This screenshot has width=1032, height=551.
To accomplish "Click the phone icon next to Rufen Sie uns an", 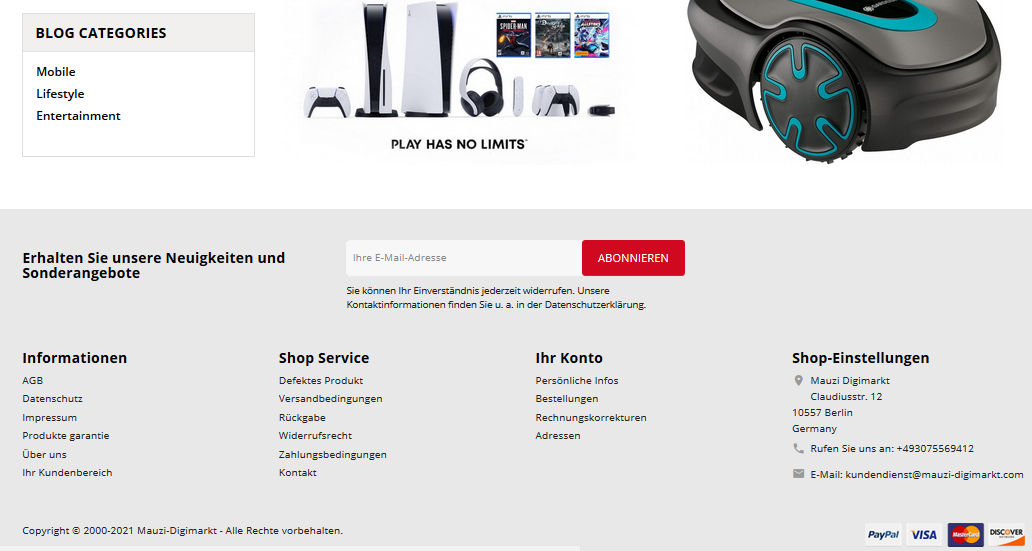I will pyautogui.click(x=798, y=448).
